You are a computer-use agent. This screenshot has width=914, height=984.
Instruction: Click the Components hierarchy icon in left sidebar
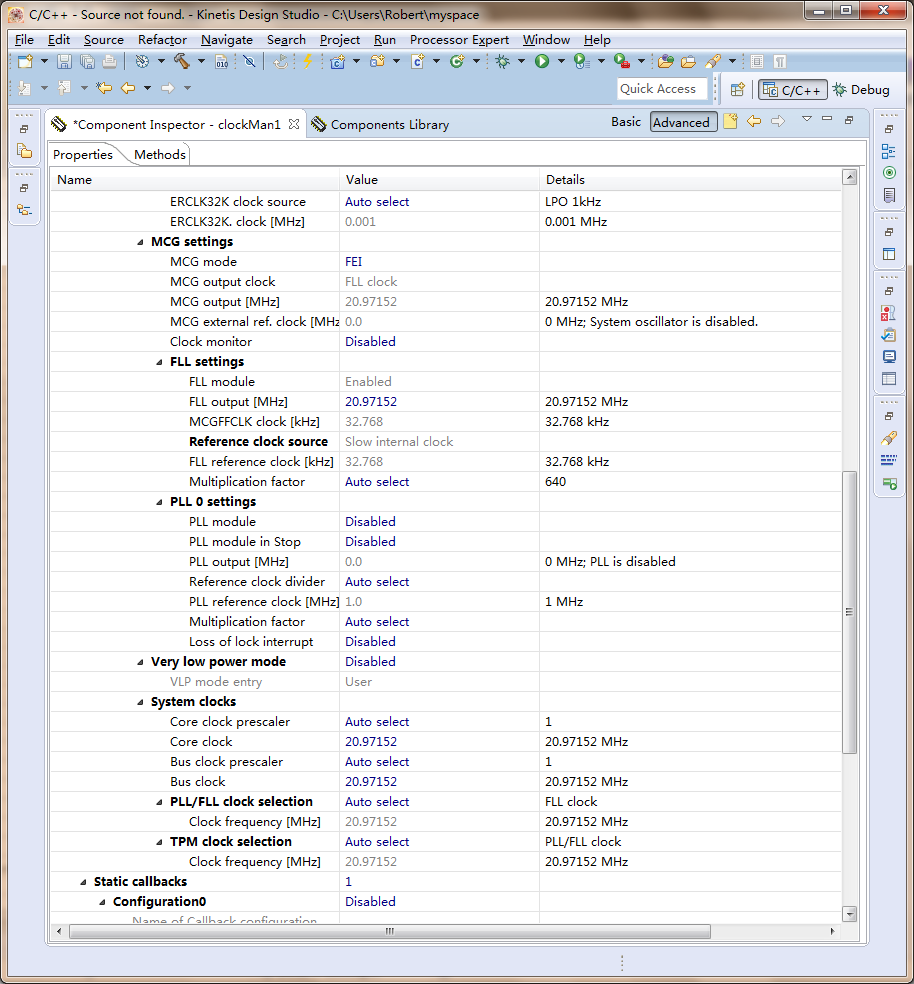[x=24, y=210]
